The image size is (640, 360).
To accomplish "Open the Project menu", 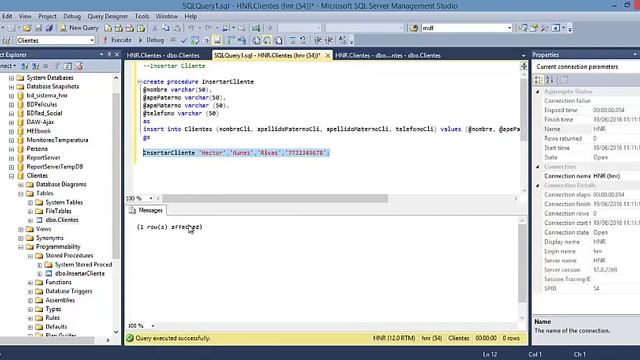I will point(47,16).
